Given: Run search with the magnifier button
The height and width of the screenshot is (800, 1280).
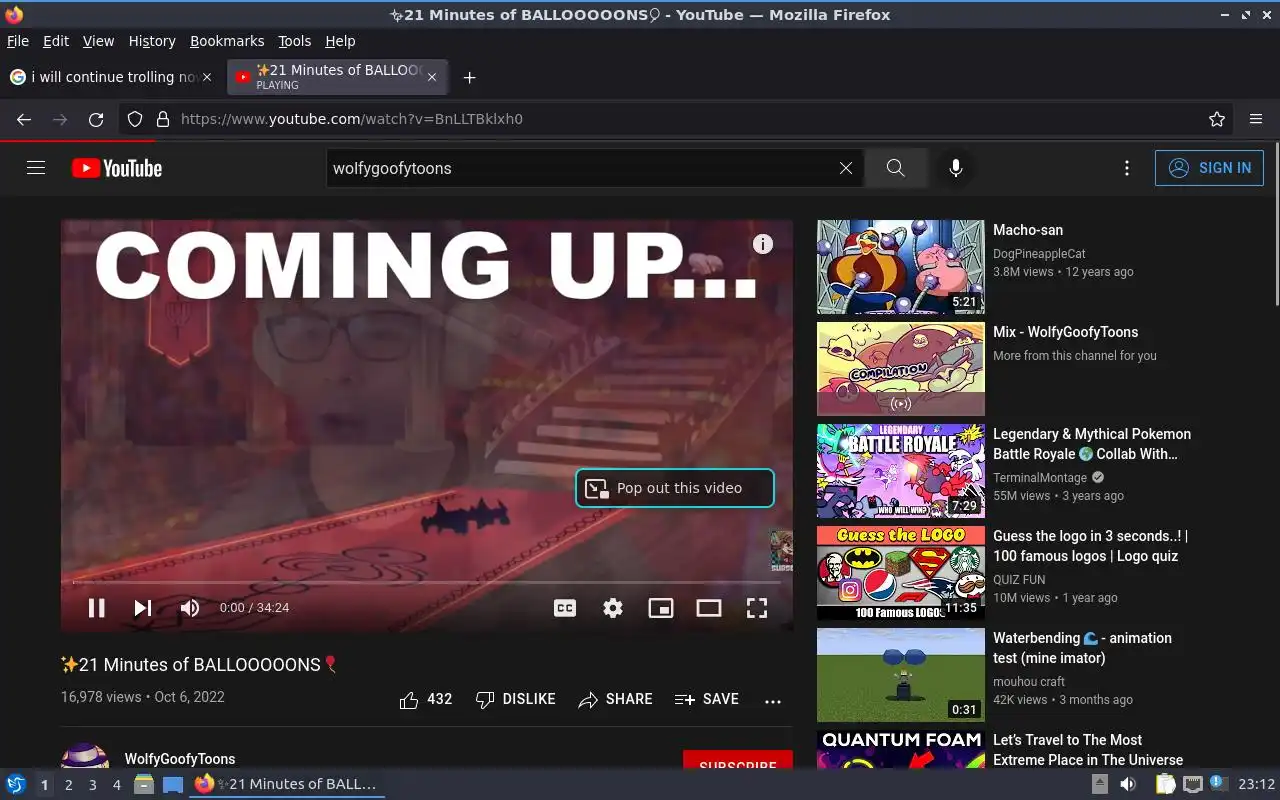Looking at the screenshot, I should (895, 168).
